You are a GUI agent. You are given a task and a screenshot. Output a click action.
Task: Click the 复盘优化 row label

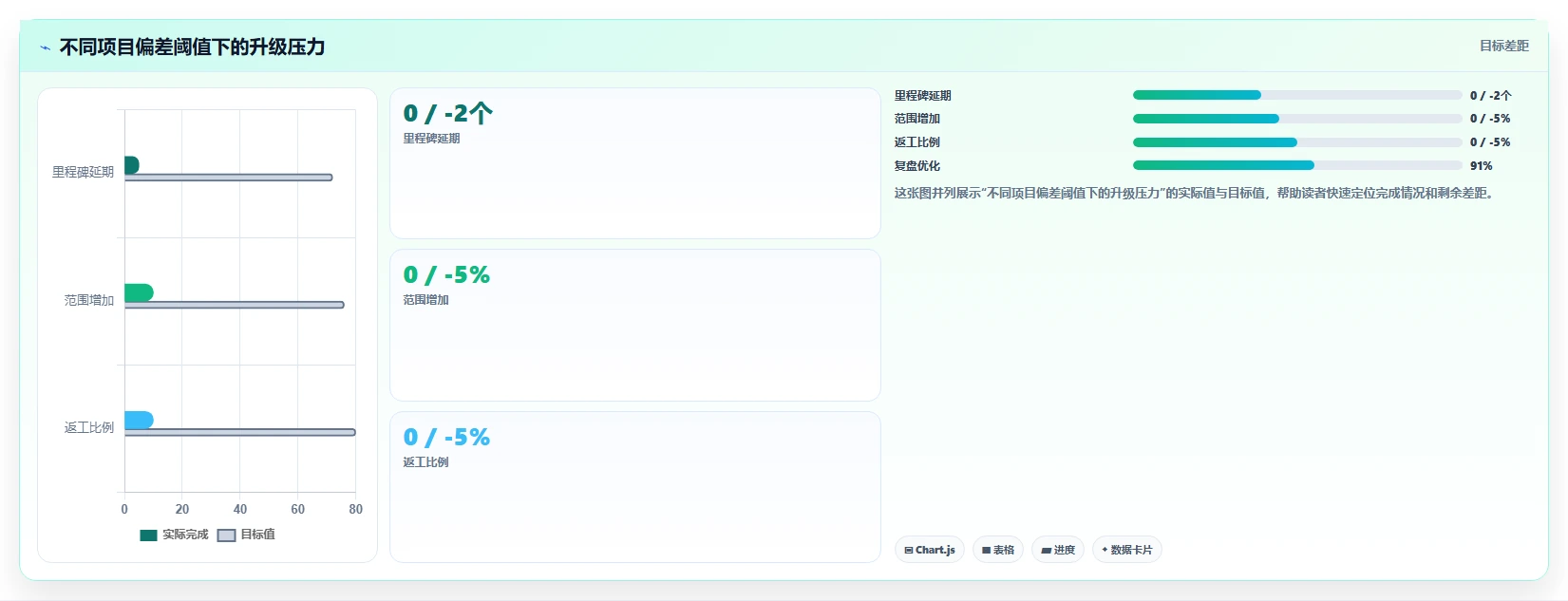(917, 165)
